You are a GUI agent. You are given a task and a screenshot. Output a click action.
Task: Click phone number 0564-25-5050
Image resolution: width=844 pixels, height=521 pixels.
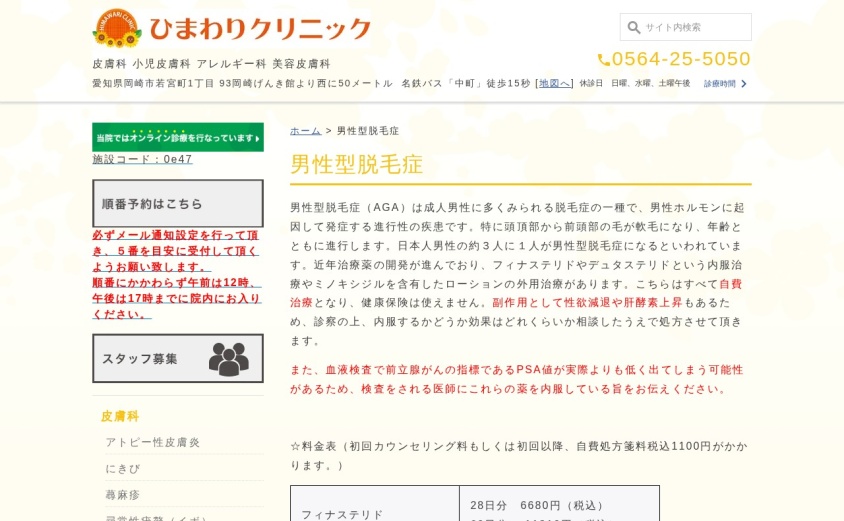(x=681, y=59)
